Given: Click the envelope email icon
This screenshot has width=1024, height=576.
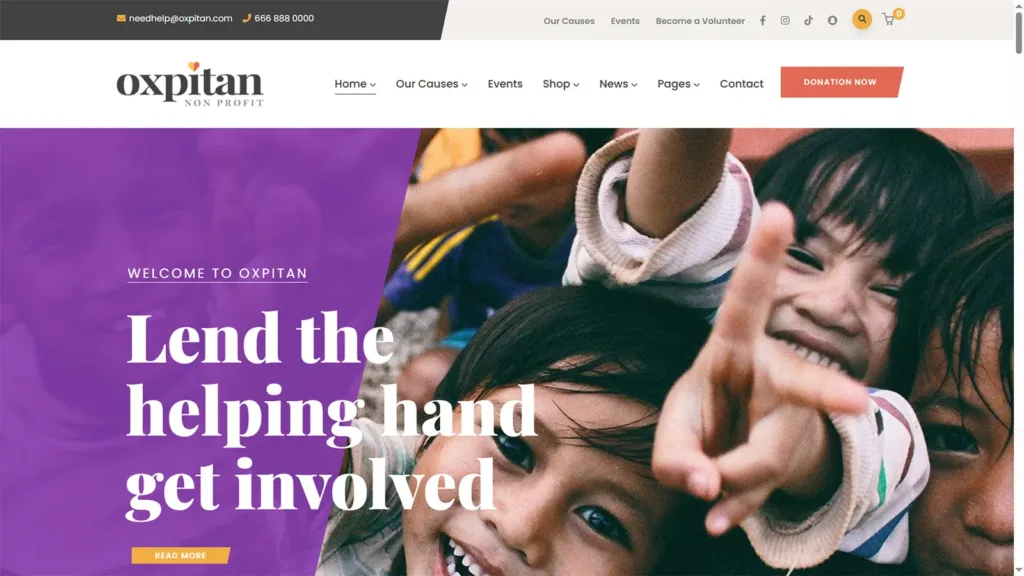Looking at the screenshot, I should [121, 18].
